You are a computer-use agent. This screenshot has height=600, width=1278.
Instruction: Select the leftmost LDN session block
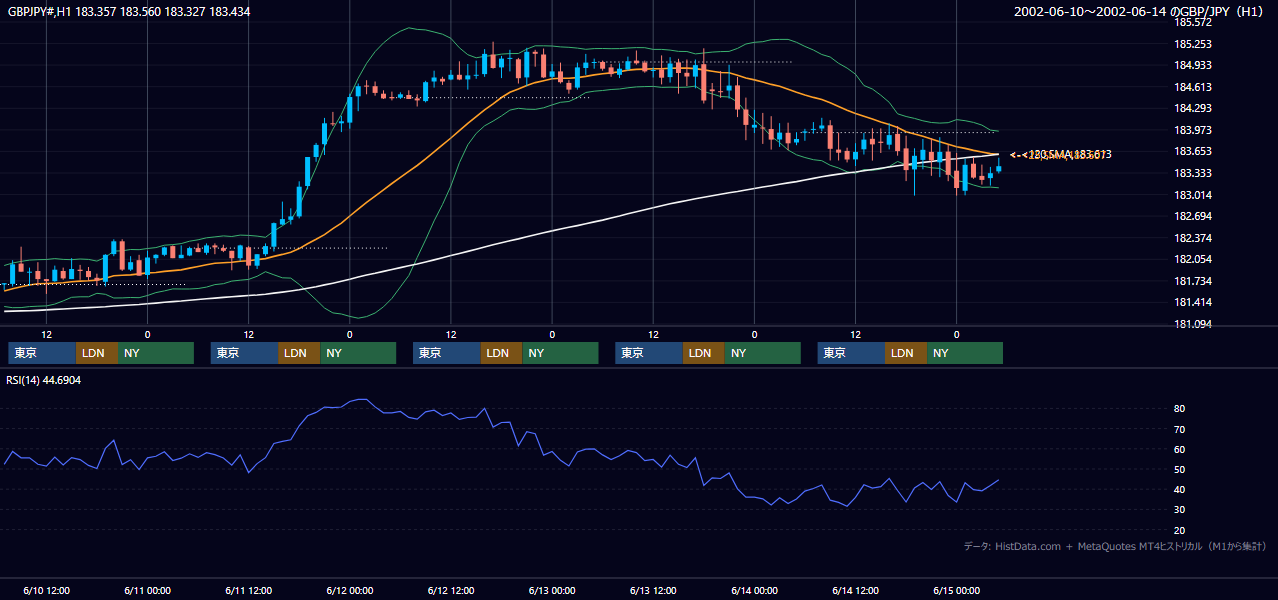pos(97,353)
